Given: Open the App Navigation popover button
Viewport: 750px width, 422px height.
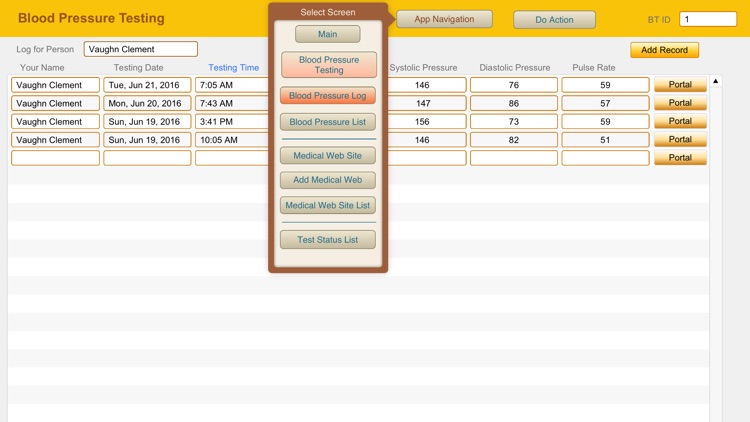Looking at the screenshot, I should (444, 19).
